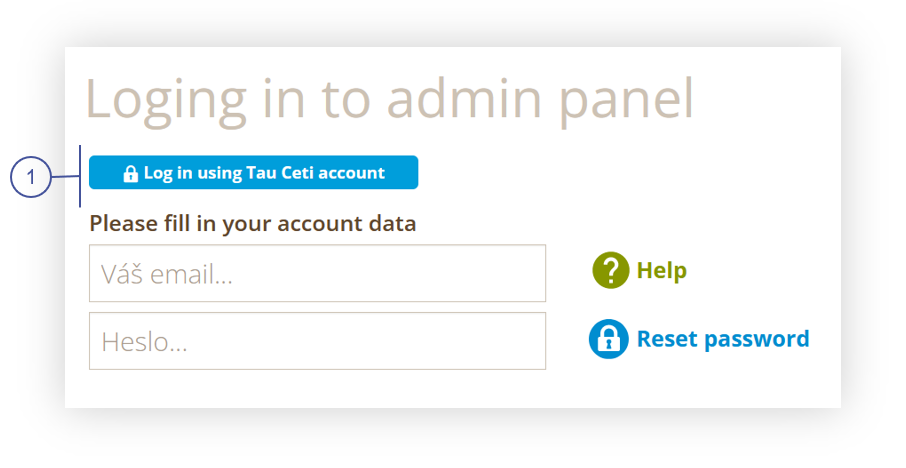
Task: Click the vertical callout bracket line
Action: click(80, 176)
